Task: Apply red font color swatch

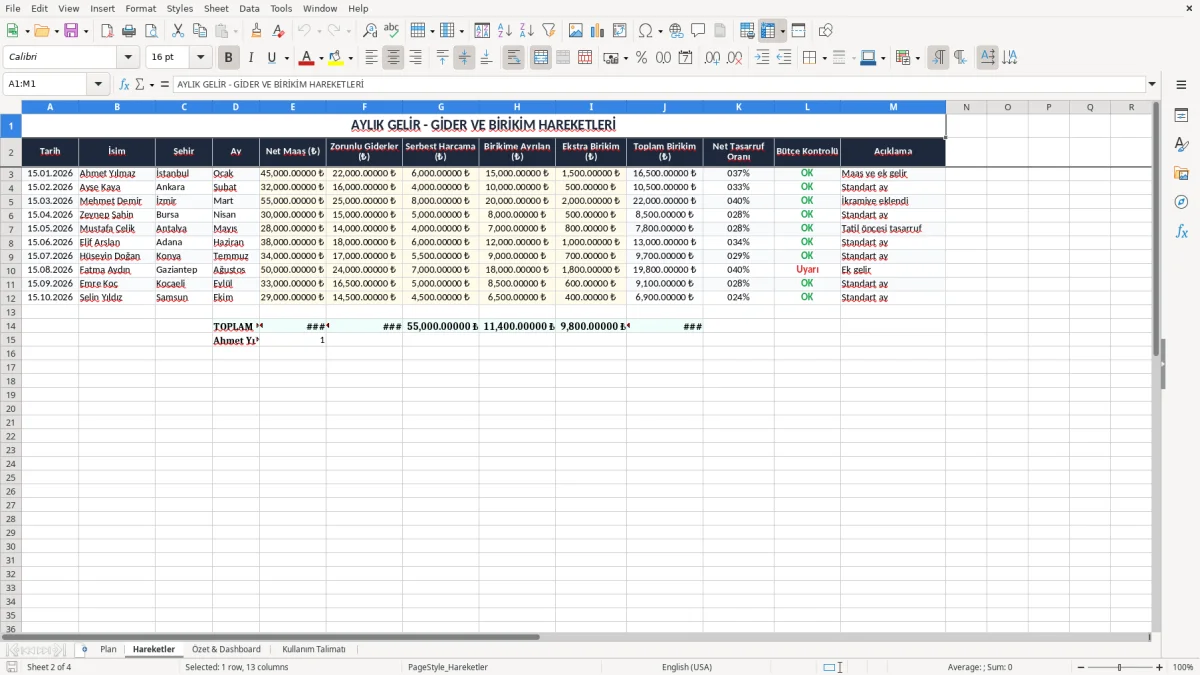Action: [307, 58]
